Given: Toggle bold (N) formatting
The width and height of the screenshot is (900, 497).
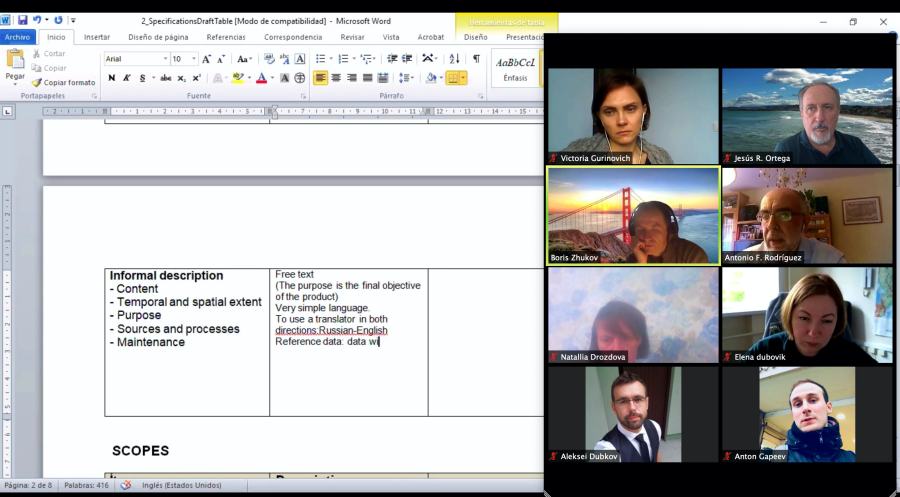Looking at the screenshot, I should click(x=111, y=78).
